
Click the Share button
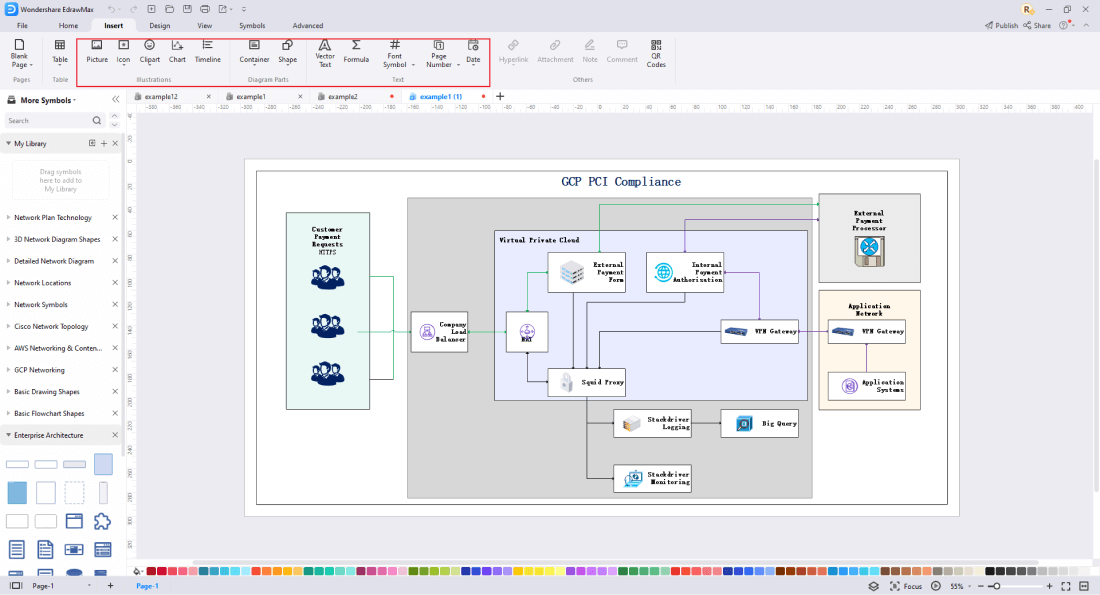coord(1037,25)
